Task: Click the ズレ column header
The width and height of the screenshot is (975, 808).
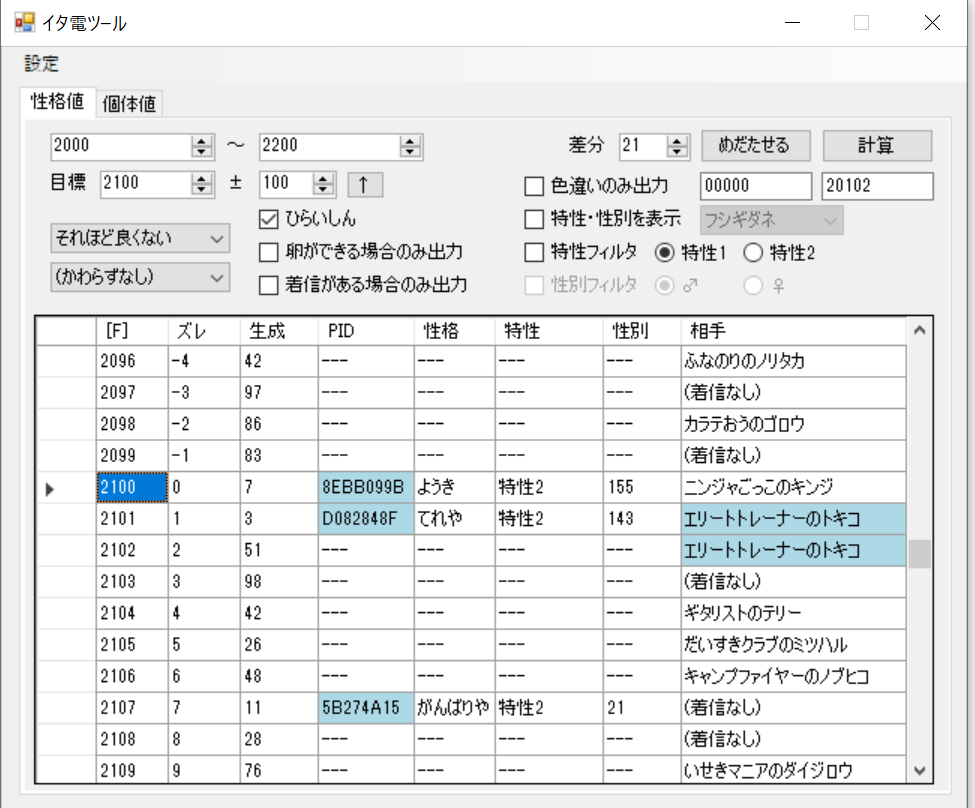Action: point(204,331)
